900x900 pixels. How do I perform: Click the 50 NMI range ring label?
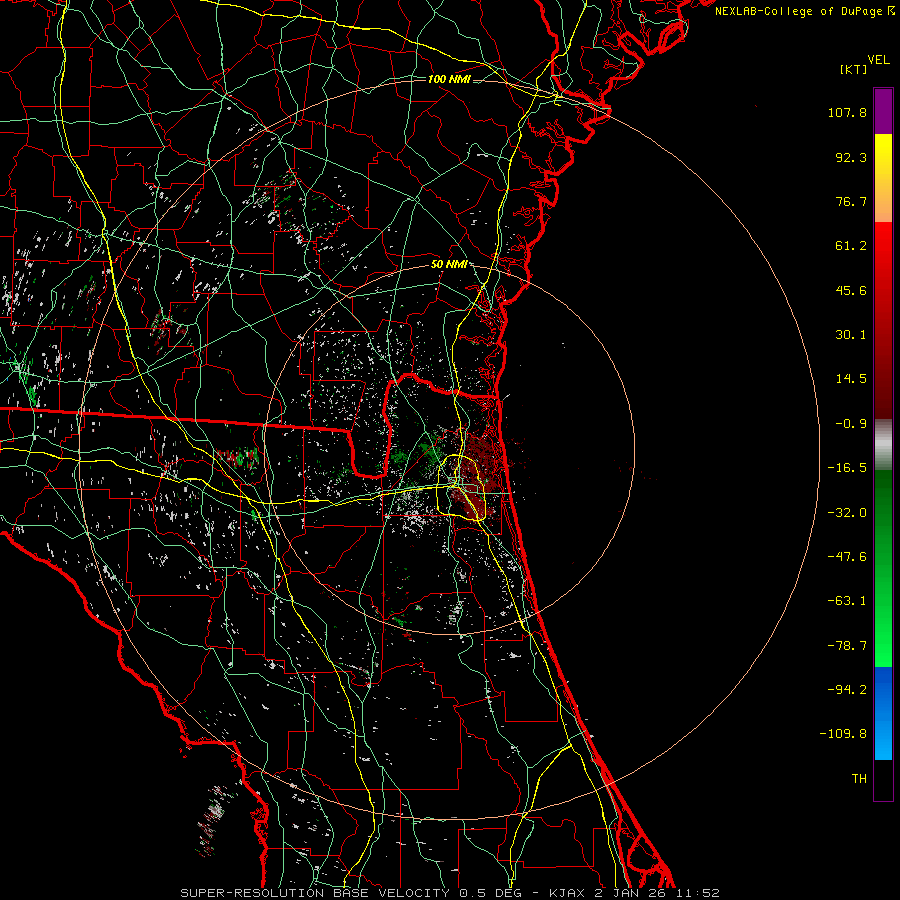(449, 264)
